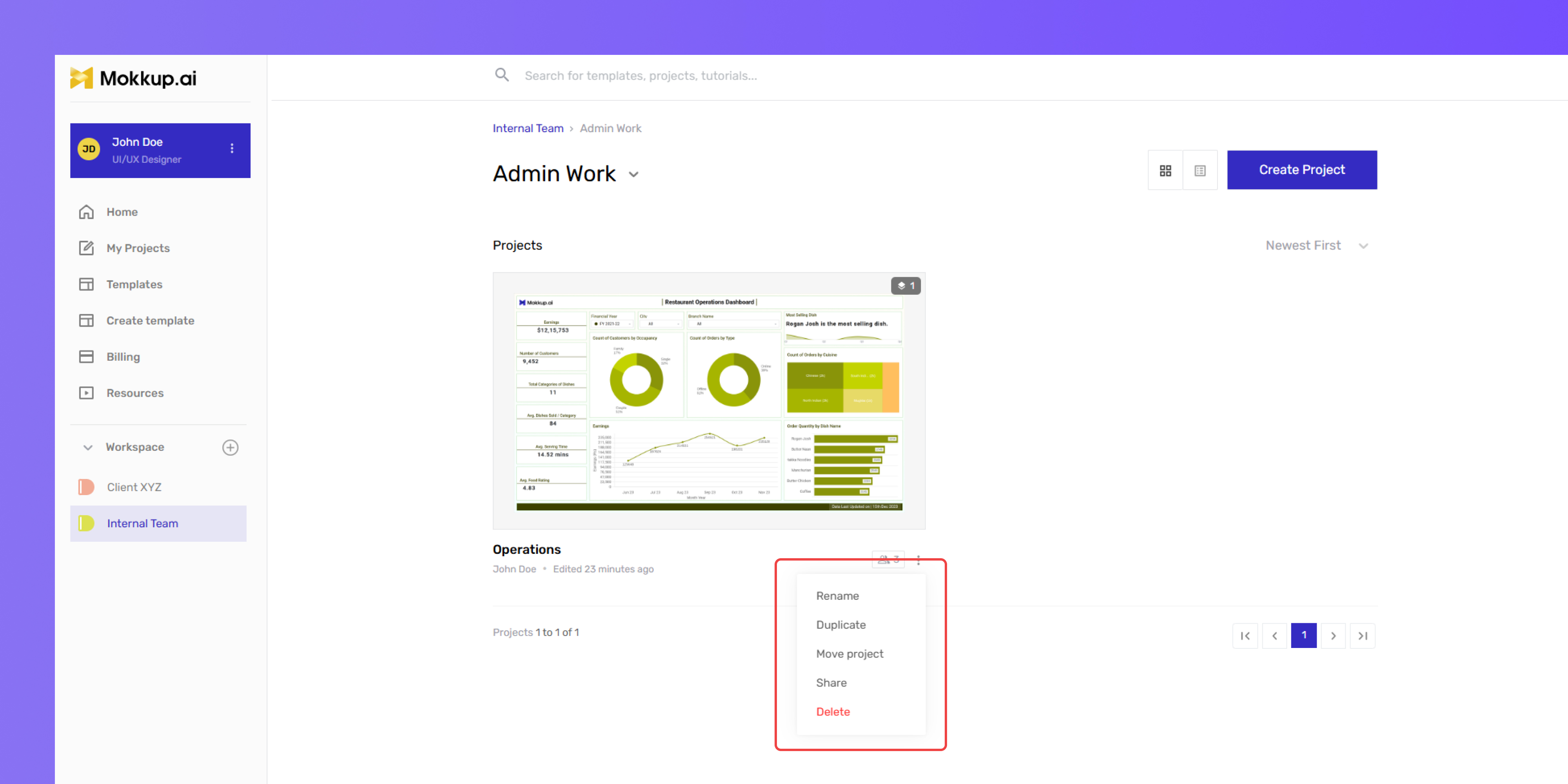Open three-dot options for Operations project
The height and width of the screenshot is (784, 1568).
[x=918, y=560]
